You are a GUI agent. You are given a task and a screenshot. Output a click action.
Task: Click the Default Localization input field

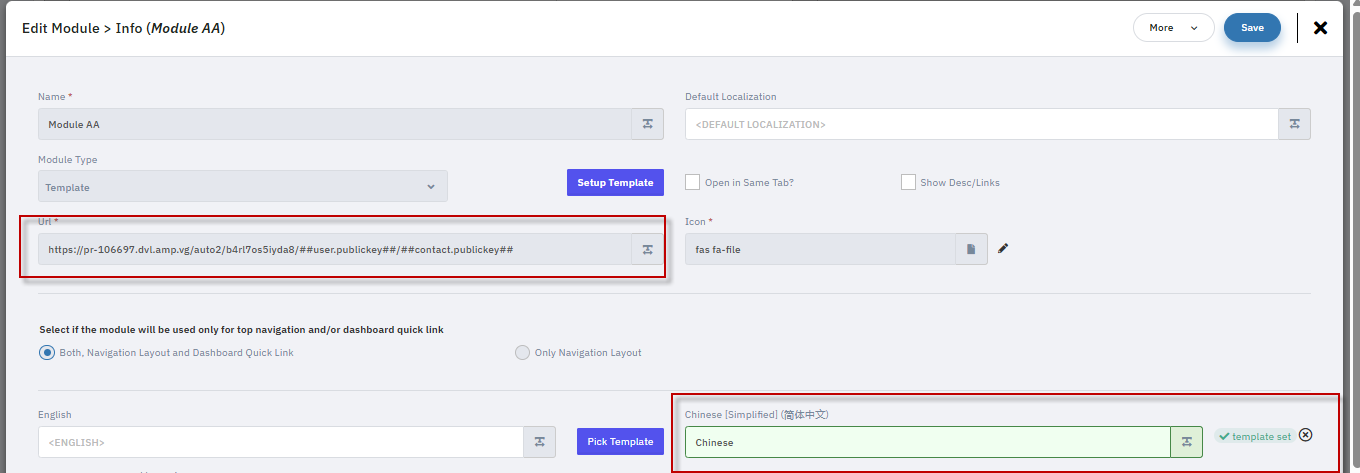coord(981,124)
